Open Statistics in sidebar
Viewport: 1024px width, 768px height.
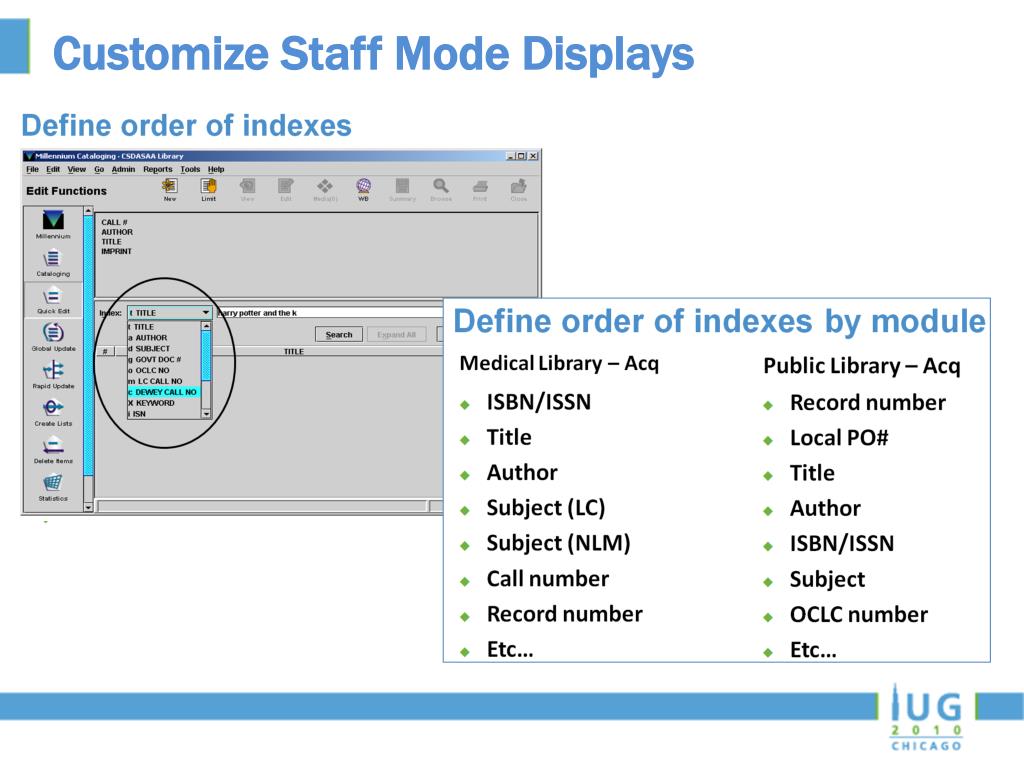pyautogui.click(x=53, y=488)
